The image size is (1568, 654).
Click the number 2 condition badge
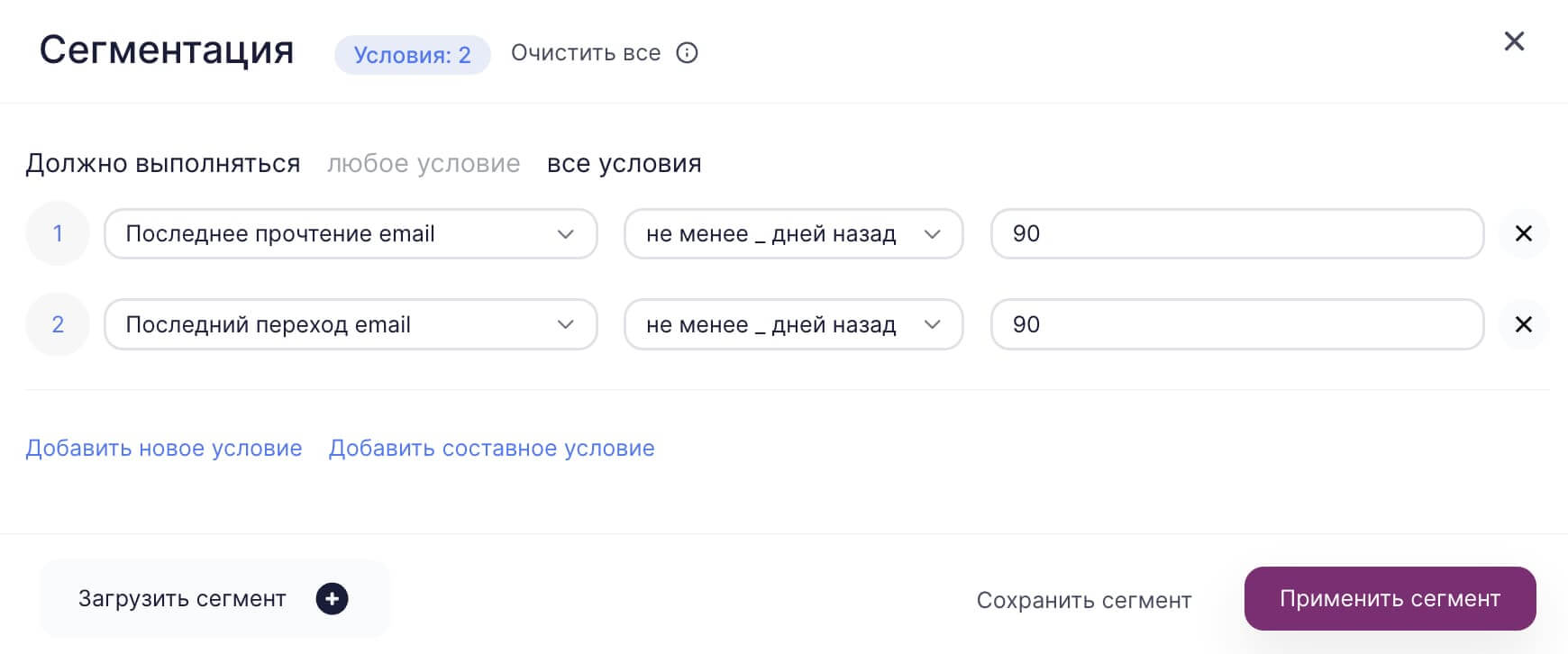58,324
